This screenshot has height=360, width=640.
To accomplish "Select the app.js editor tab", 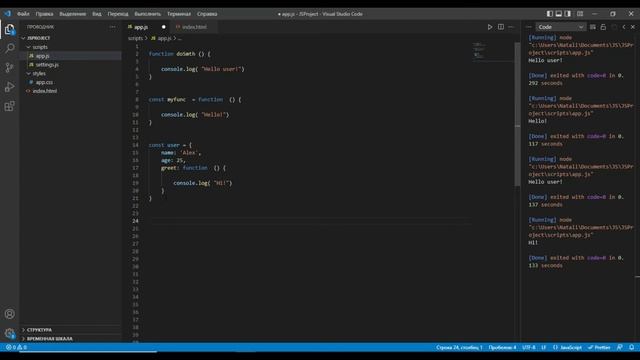I will pos(141,27).
